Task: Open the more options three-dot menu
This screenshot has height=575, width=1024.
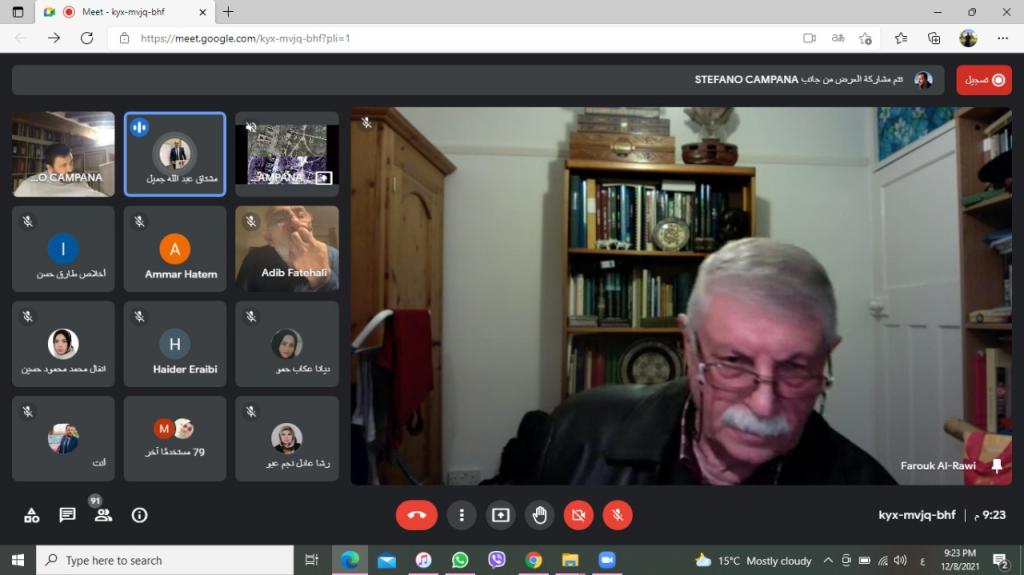Action: coord(461,515)
